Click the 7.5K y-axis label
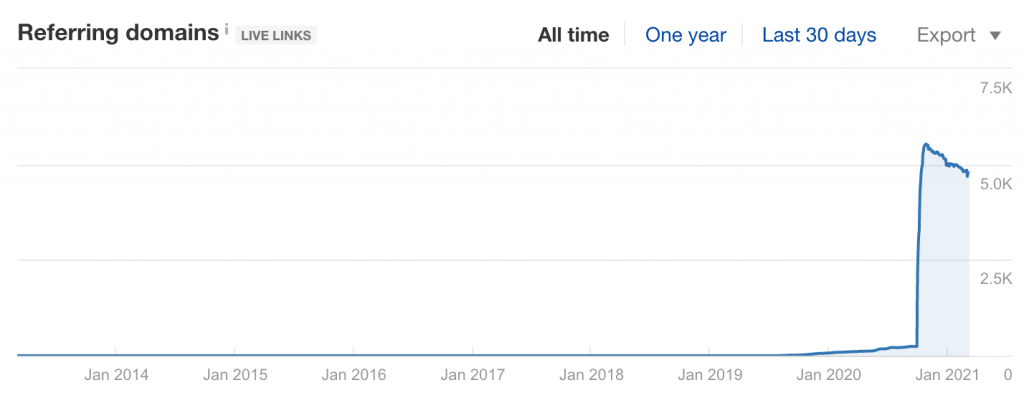Viewport: 1024px width, 403px height. pos(996,89)
